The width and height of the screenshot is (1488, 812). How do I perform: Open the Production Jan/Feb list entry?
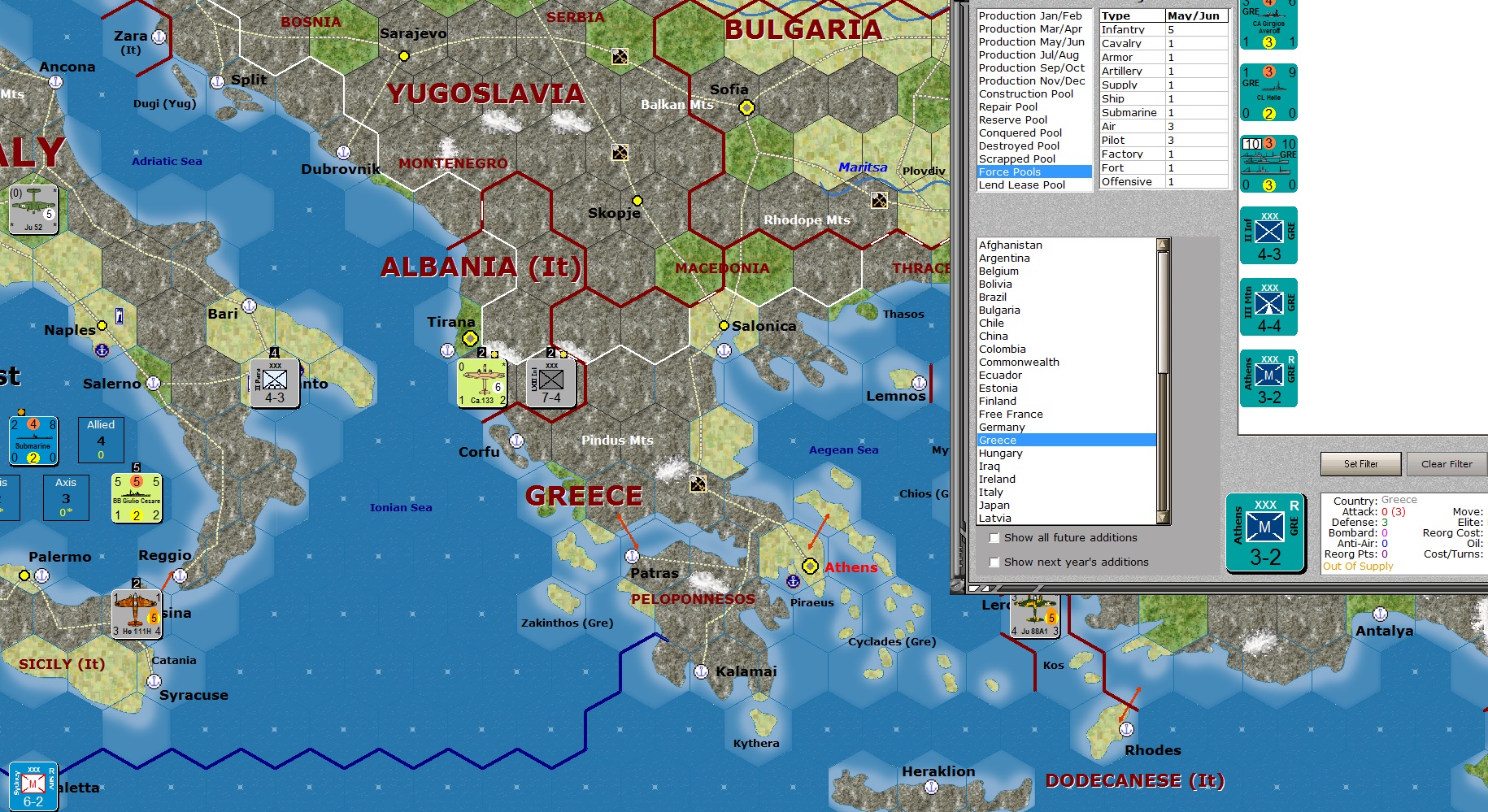[x=1034, y=15]
